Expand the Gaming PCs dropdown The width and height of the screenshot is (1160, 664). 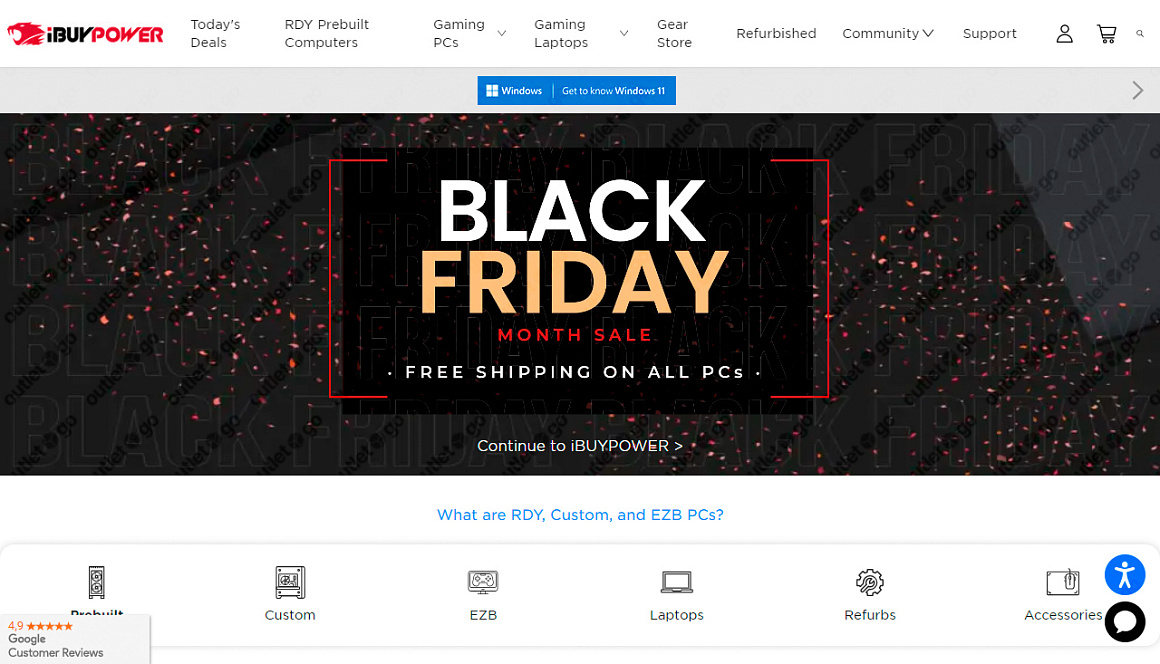coord(502,33)
